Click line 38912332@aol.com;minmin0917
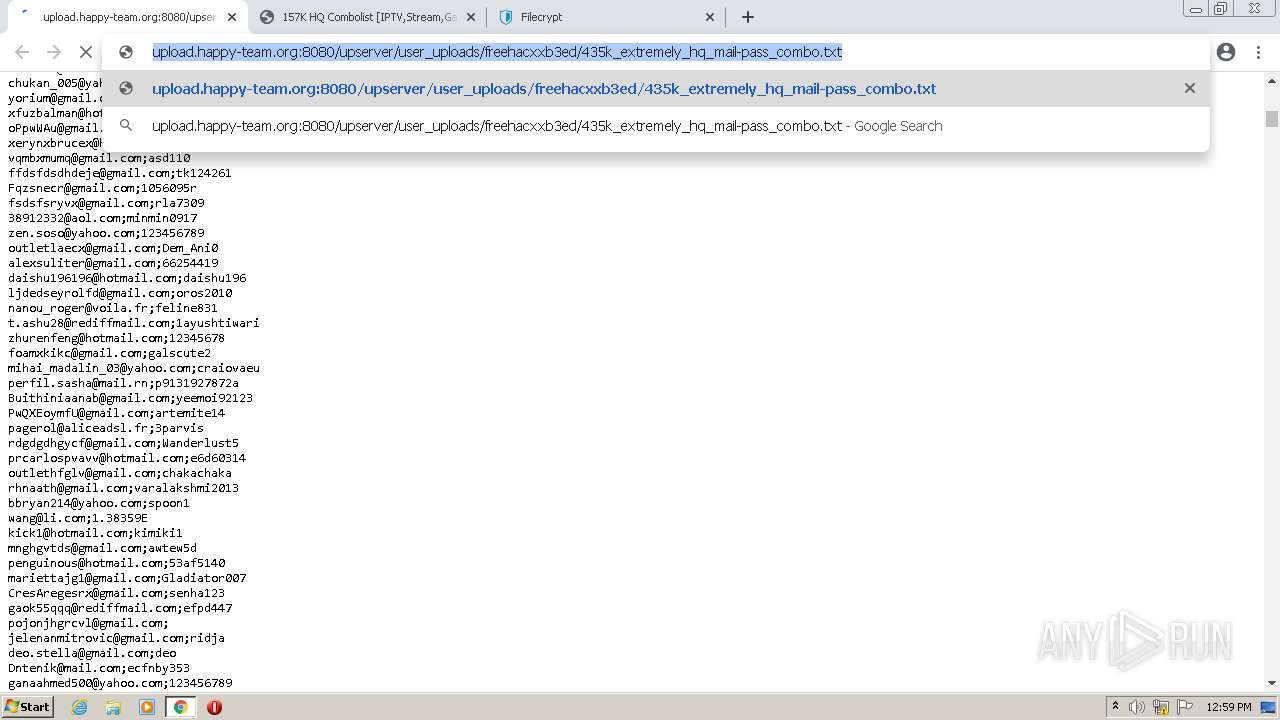Image resolution: width=1280 pixels, height=720 pixels. [x=103, y=218]
